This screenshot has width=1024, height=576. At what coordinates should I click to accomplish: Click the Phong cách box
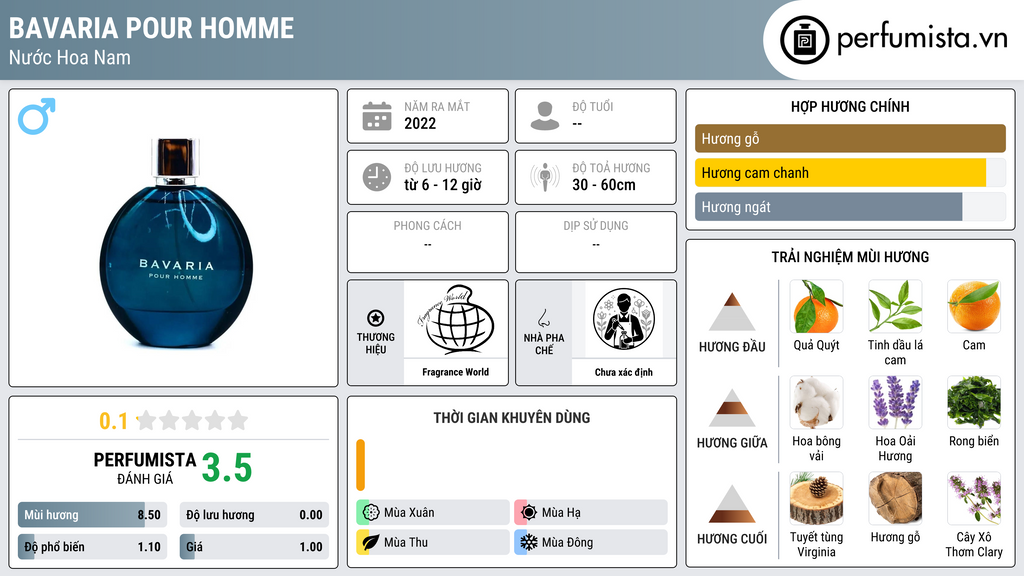pos(428,242)
